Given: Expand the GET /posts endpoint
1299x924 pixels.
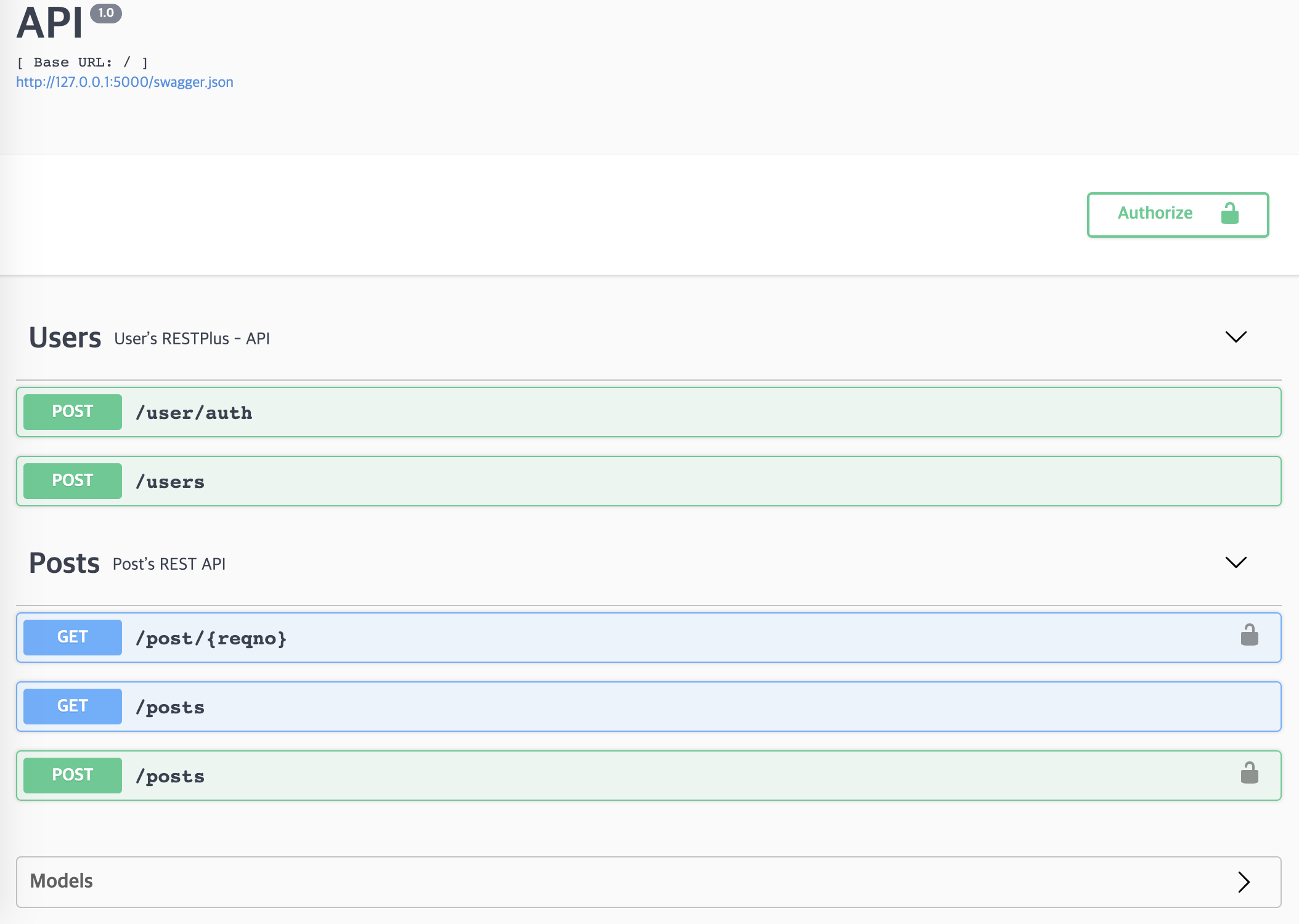Looking at the screenshot, I should pos(648,707).
